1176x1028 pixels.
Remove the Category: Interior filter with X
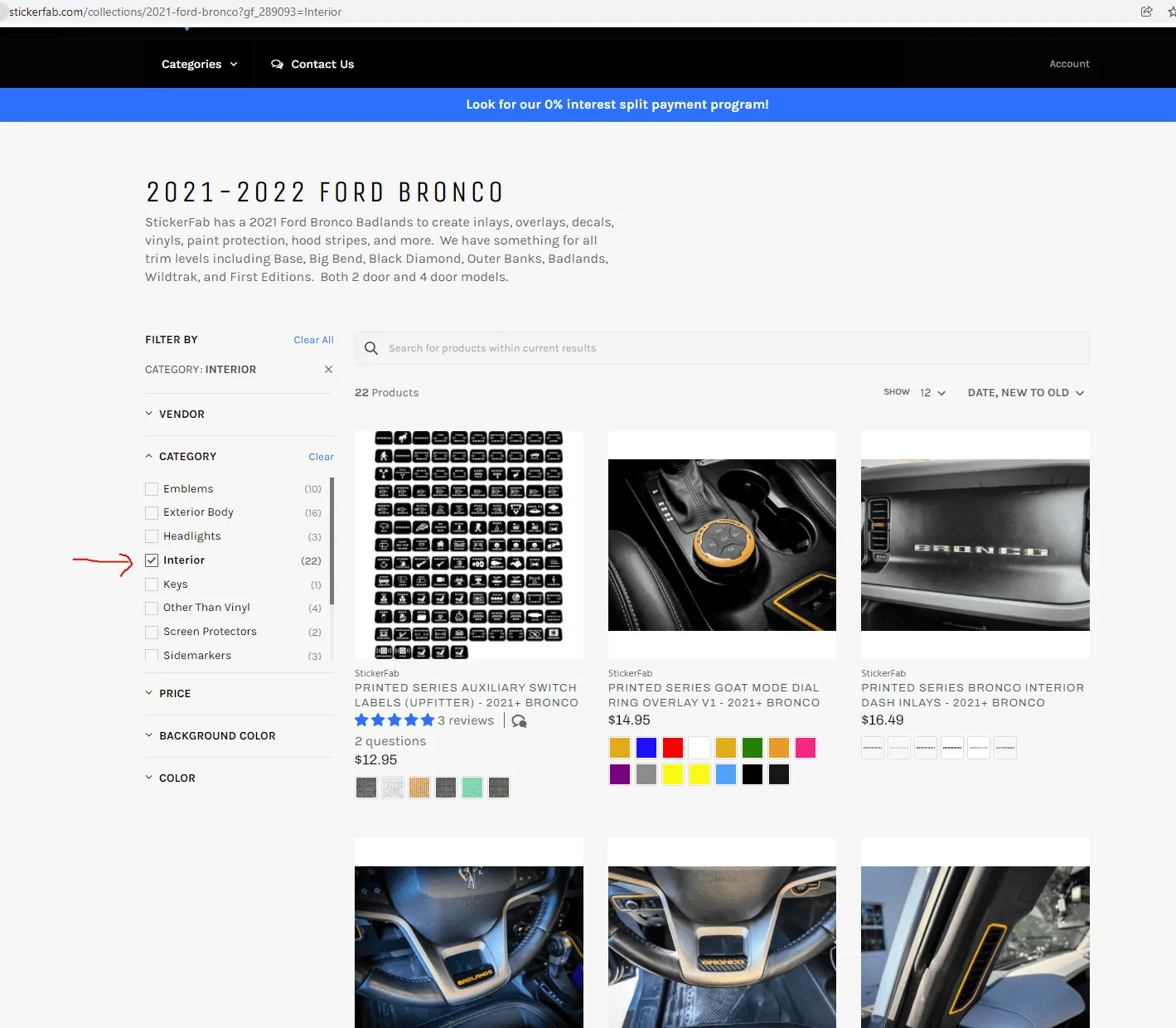click(328, 369)
